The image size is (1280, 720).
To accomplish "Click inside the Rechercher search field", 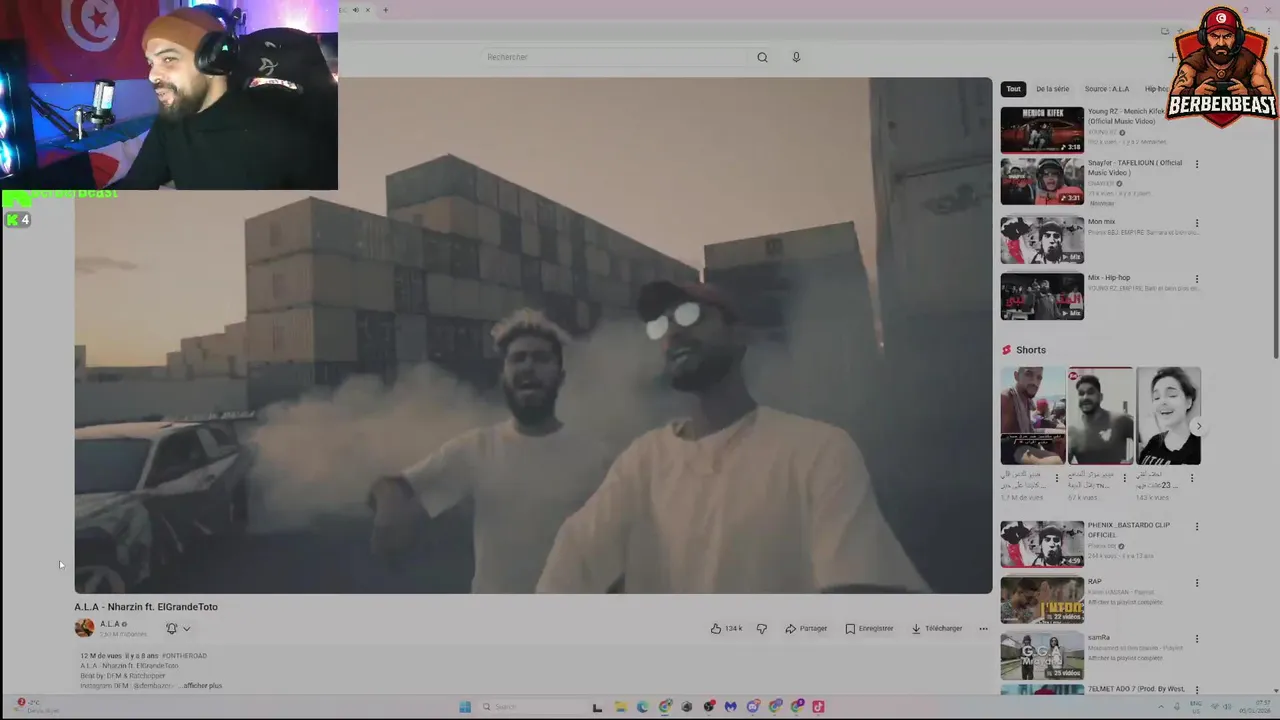I will tap(615, 57).
